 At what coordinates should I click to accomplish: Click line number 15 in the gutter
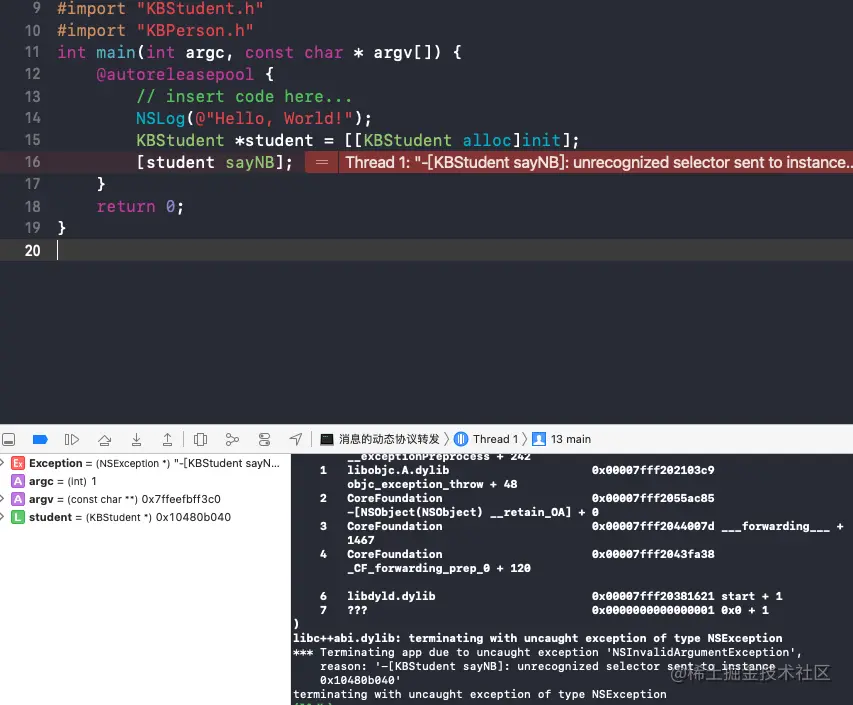(32, 140)
